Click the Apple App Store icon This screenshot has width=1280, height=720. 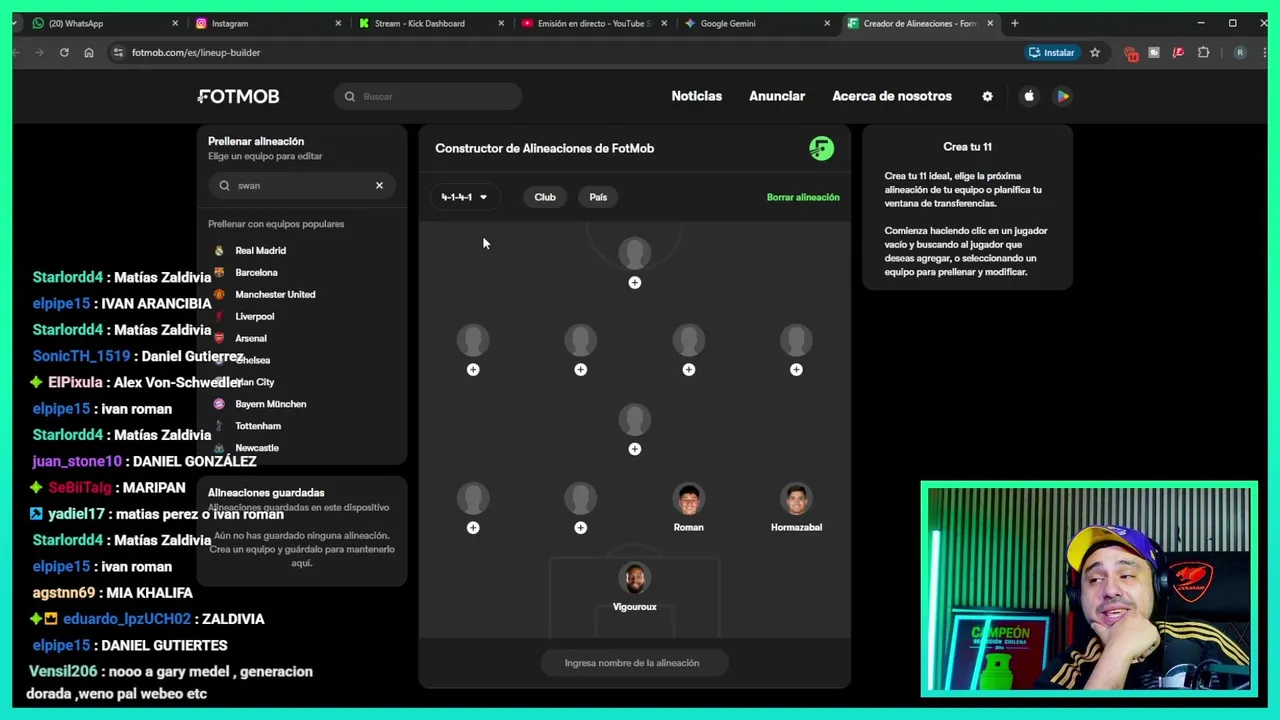click(1029, 96)
